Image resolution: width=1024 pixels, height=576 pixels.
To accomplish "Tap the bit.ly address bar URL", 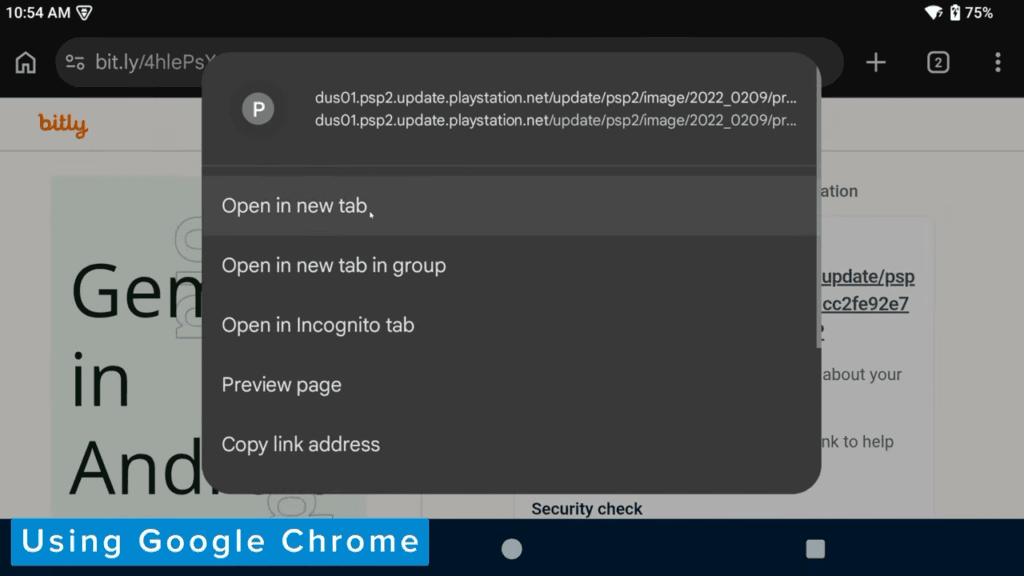I will tap(155, 62).
